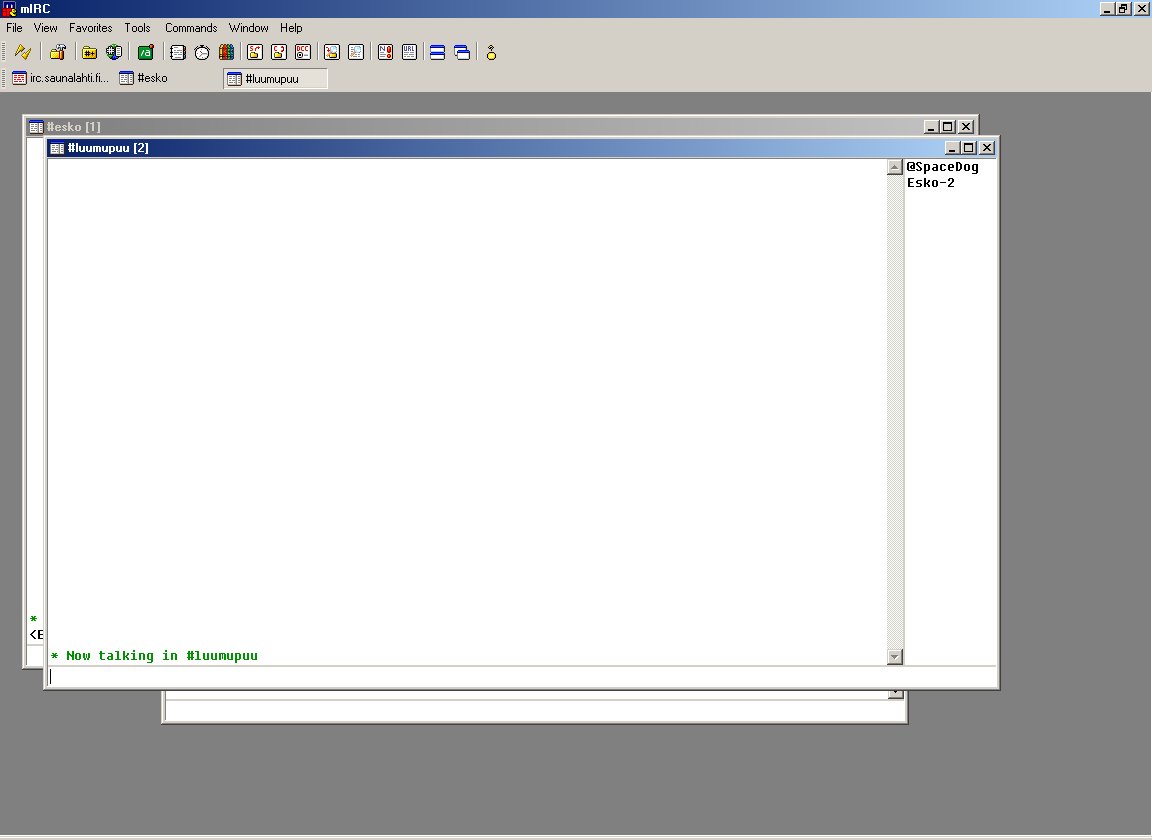Image resolution: width=1152 pixels, height=840 pixels.
Task: Select Esko-2 in the nick list
Action: [x=931, y=183]
